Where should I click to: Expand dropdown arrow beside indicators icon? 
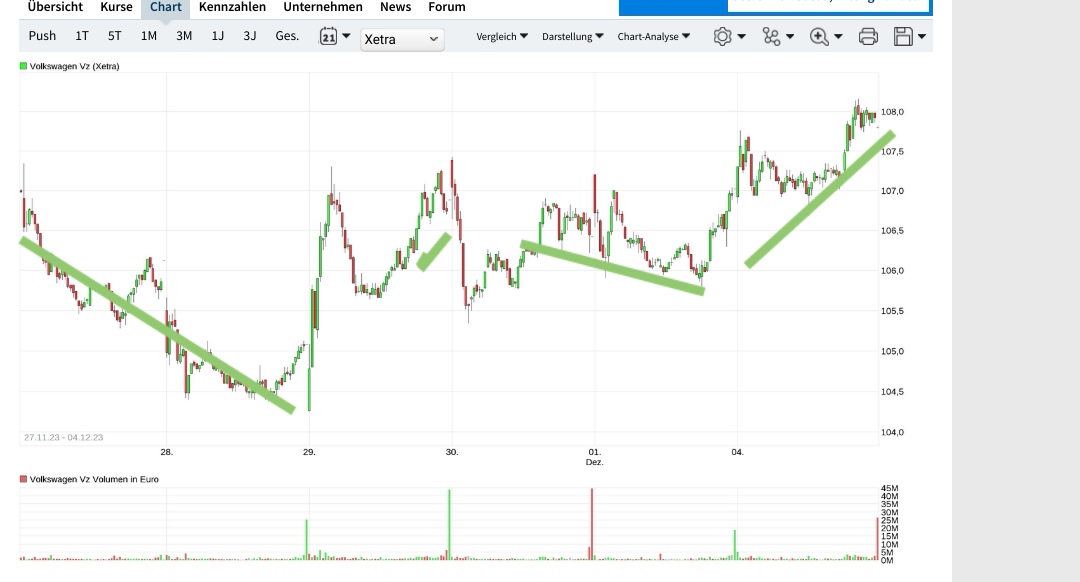click(790, 37)
